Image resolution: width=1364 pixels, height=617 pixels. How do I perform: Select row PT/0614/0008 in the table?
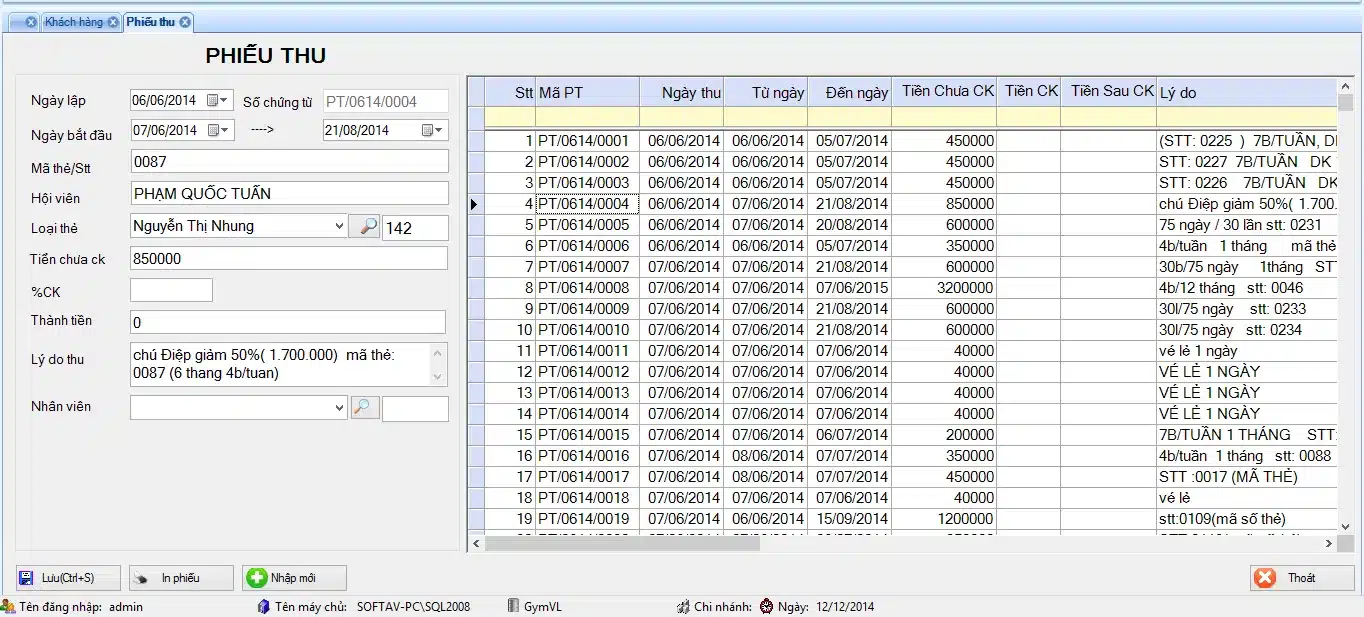coord(584,288)
